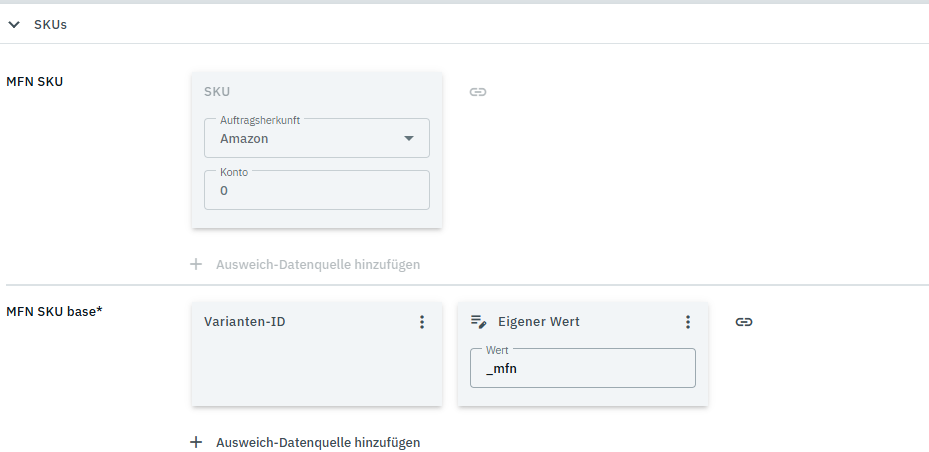The image size is (929, 452).
Task: Open the Auftragsherkunft dropdown arrow
Action: pos(408,139)
